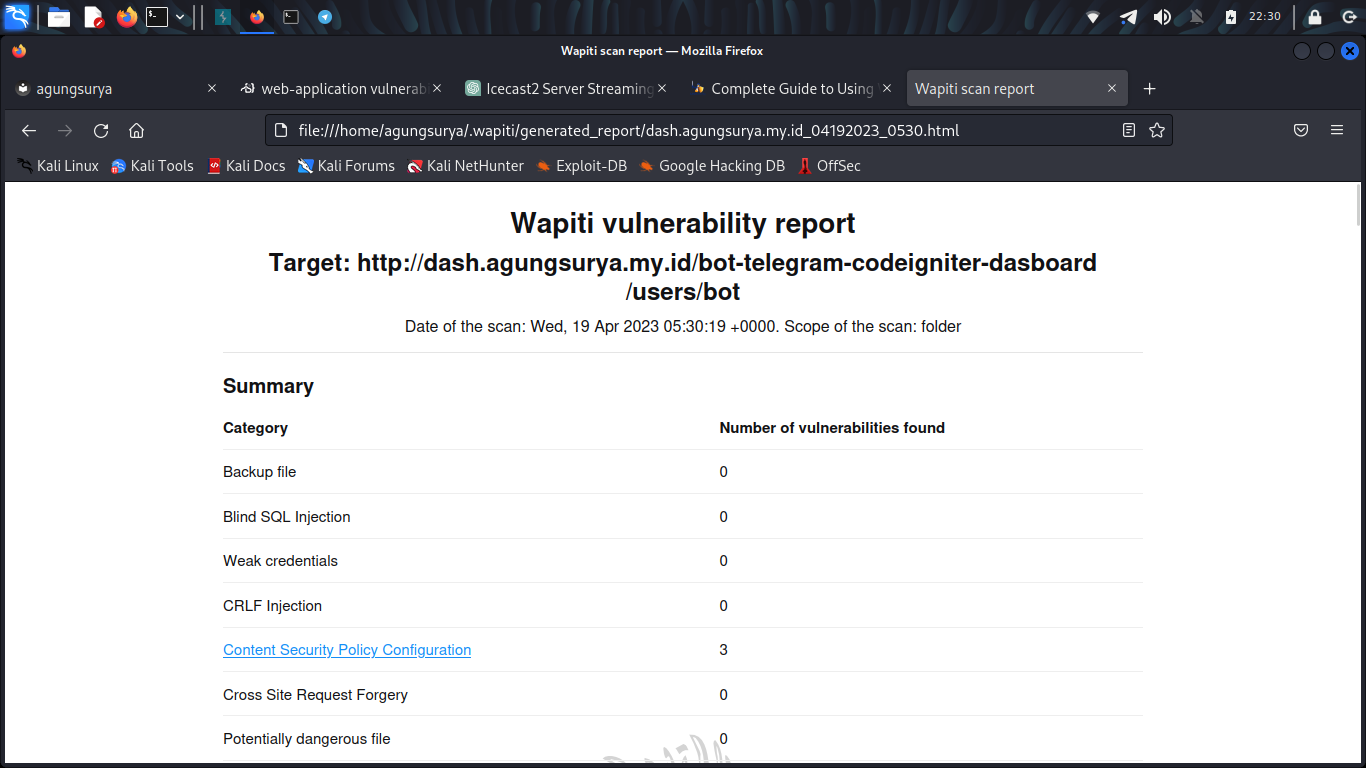Bookmark this page with the star icon
This screenshot has height=768, width=1366.
point(1157,130)
